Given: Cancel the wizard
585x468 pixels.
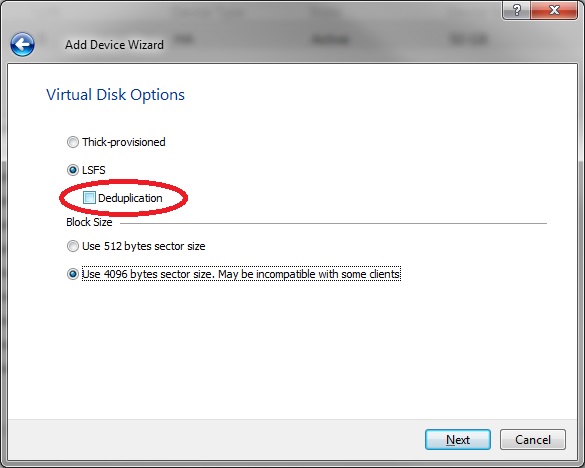Looking at the screenshot, I should coord(533,440).
